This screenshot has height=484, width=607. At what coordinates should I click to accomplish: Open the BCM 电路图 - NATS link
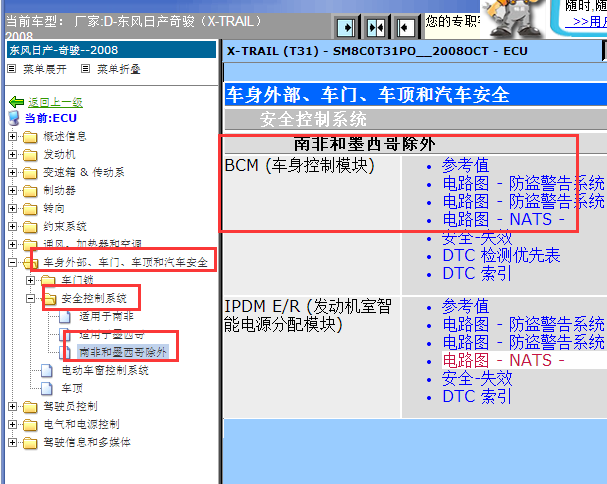click(x=503, y=220)
